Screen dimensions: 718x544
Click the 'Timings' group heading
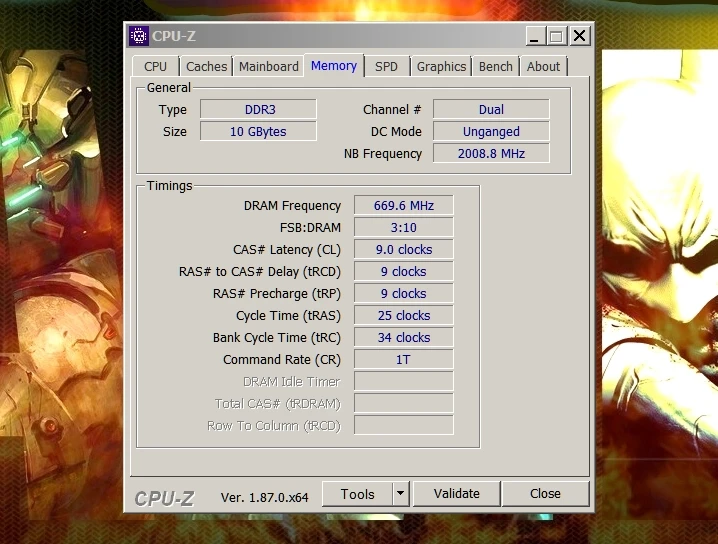pos(169,185)
